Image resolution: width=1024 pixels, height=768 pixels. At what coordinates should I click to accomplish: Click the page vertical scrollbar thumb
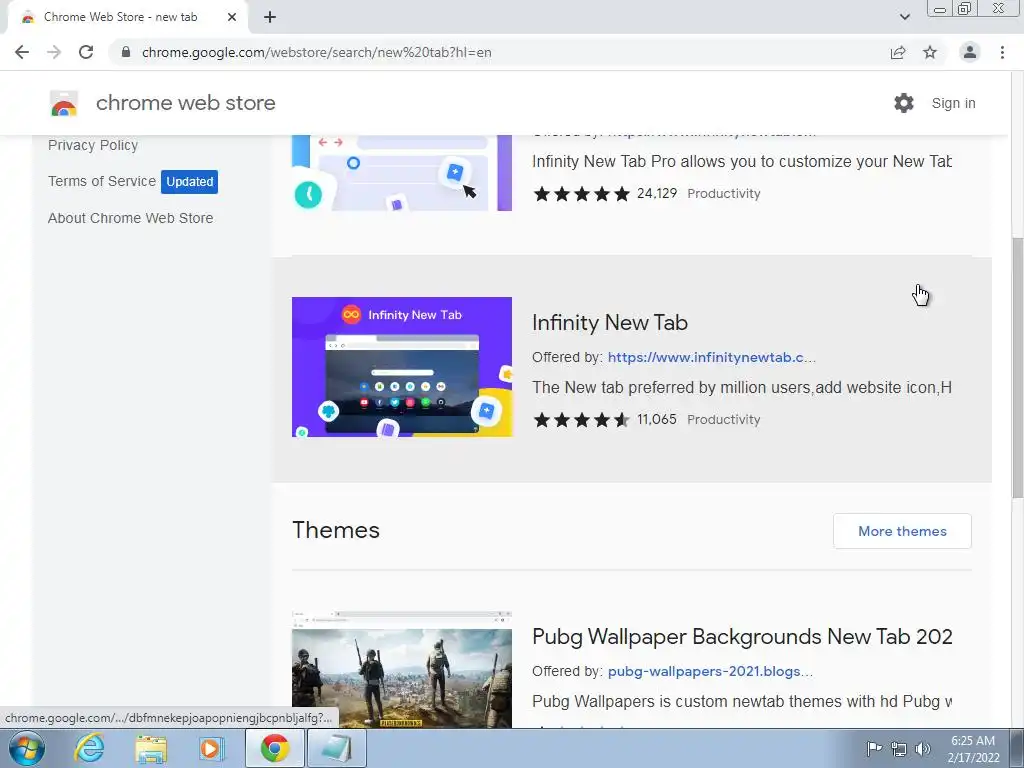tap(1017, 368)
